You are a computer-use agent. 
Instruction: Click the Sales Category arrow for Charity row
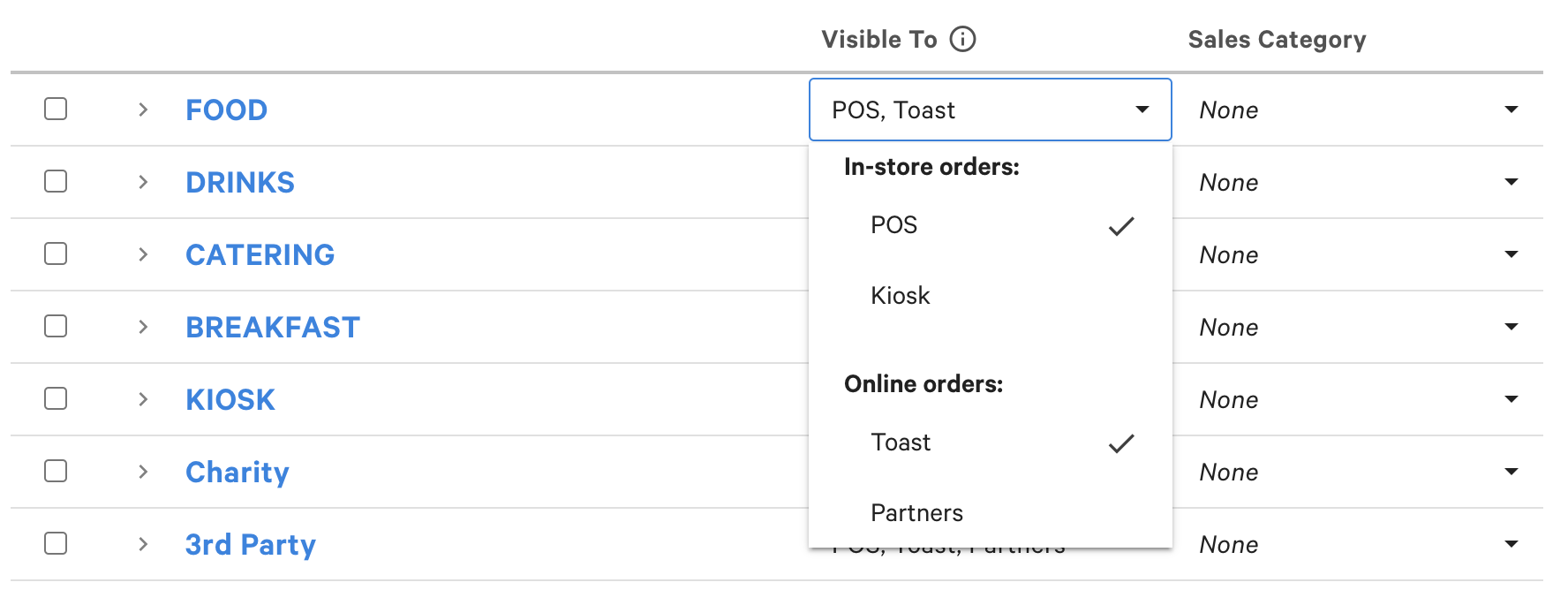coord(1512,472)
